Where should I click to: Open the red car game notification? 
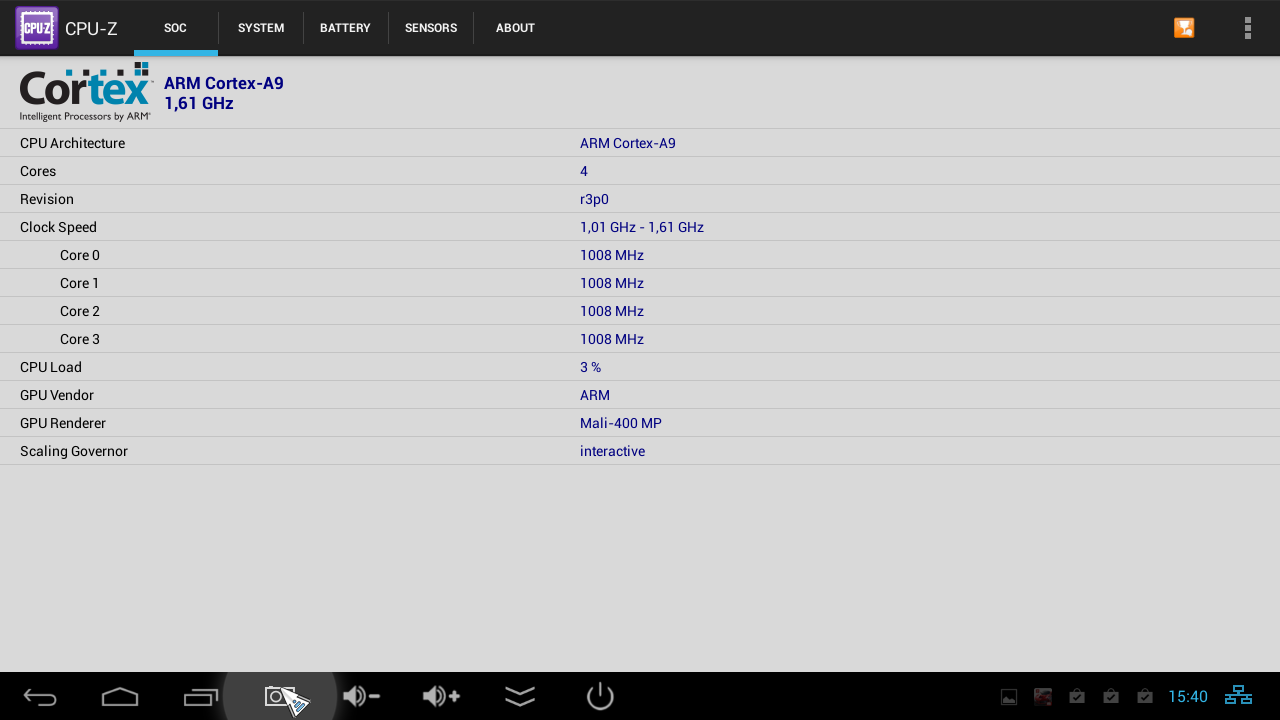click(x=1043, y=697)
